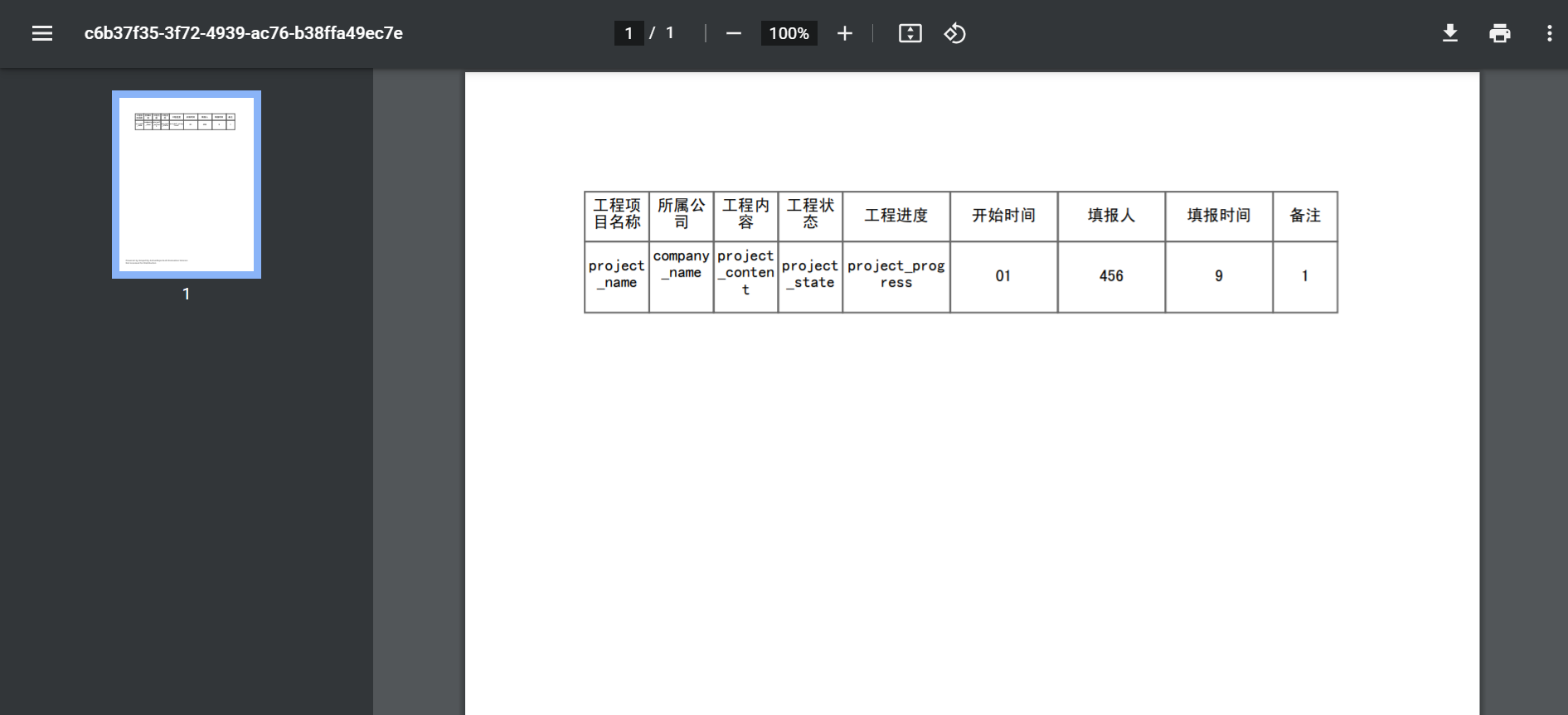The image size is (1568, 715).
Task: Click the project_progress table cell
Action: 896,275
